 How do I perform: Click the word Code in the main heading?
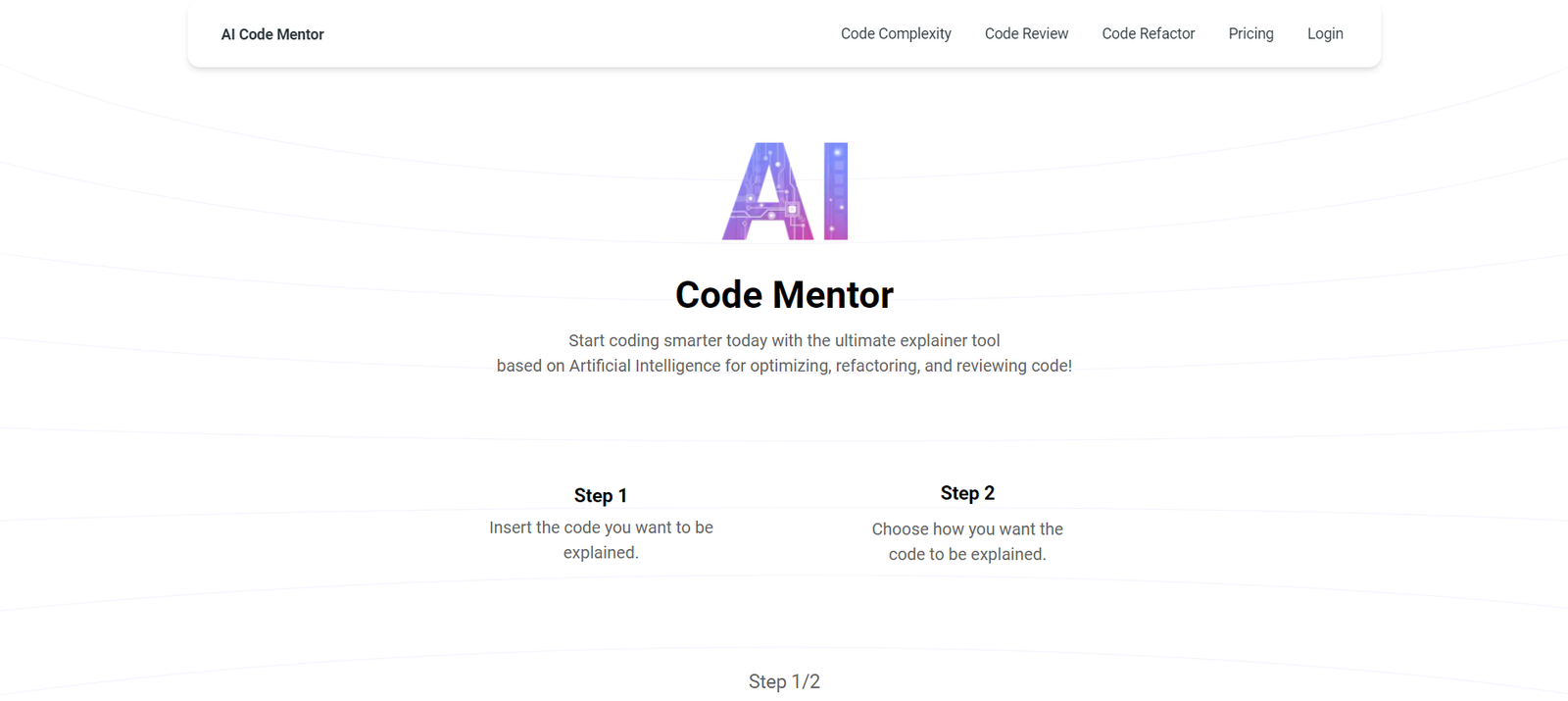(718, 295)
